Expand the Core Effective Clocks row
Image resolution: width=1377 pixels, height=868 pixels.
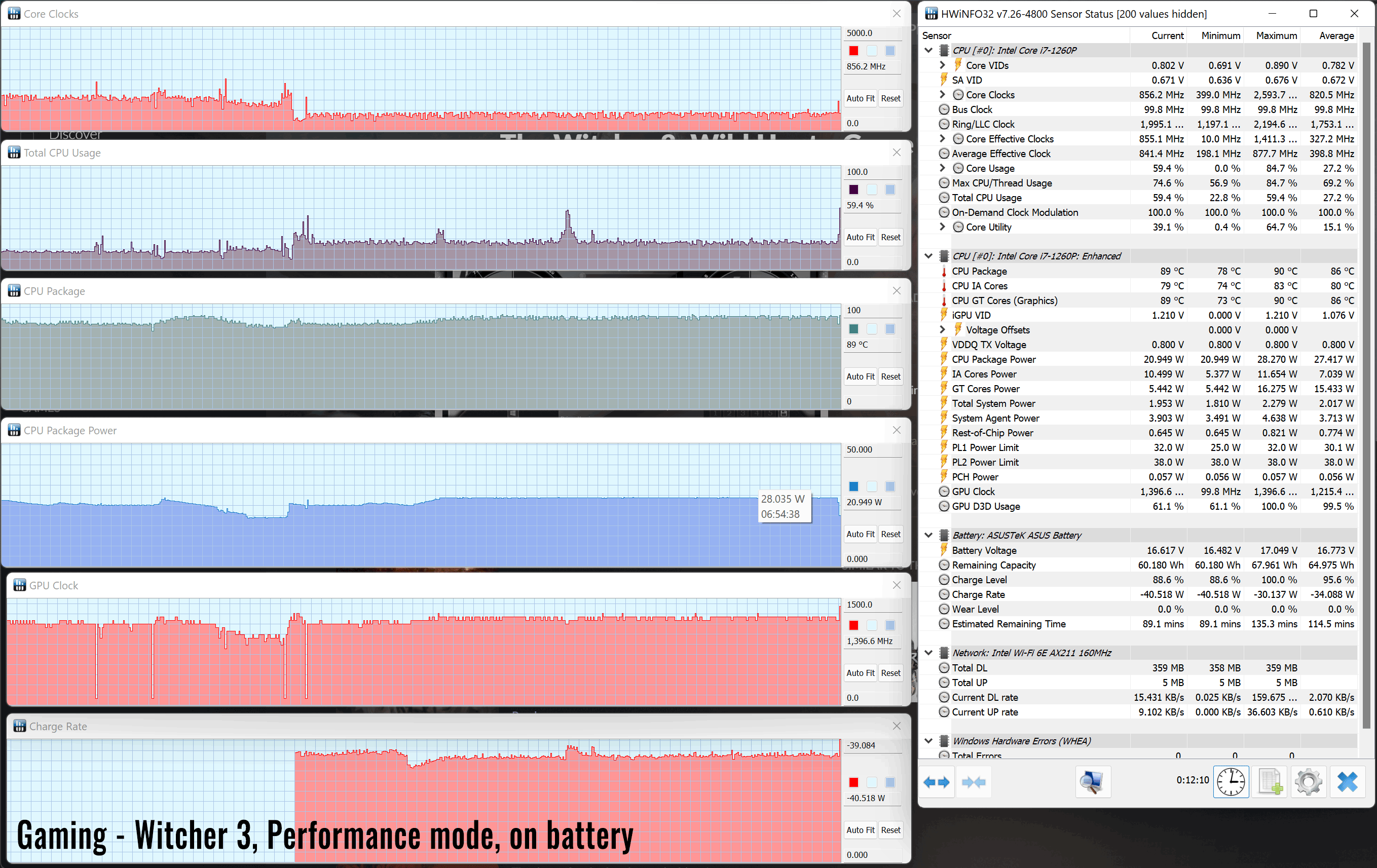click(942, 138)
